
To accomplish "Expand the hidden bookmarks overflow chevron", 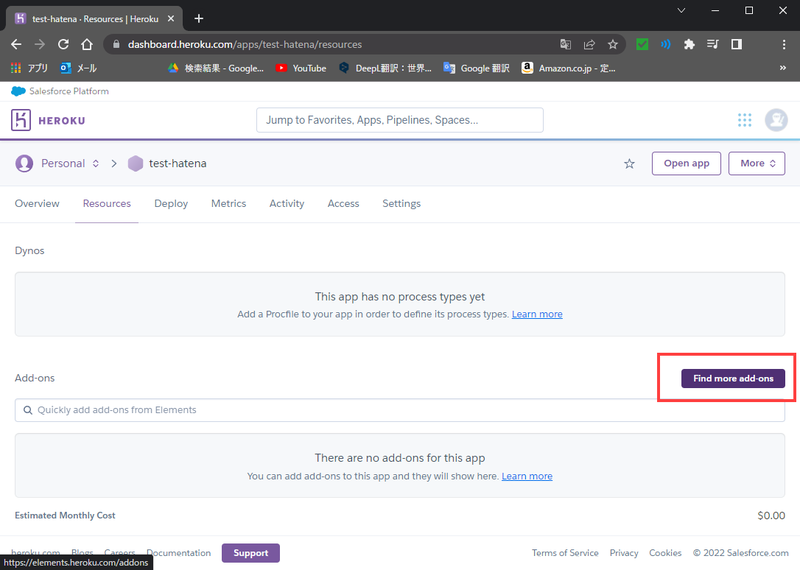I will (x=783, y=68).
